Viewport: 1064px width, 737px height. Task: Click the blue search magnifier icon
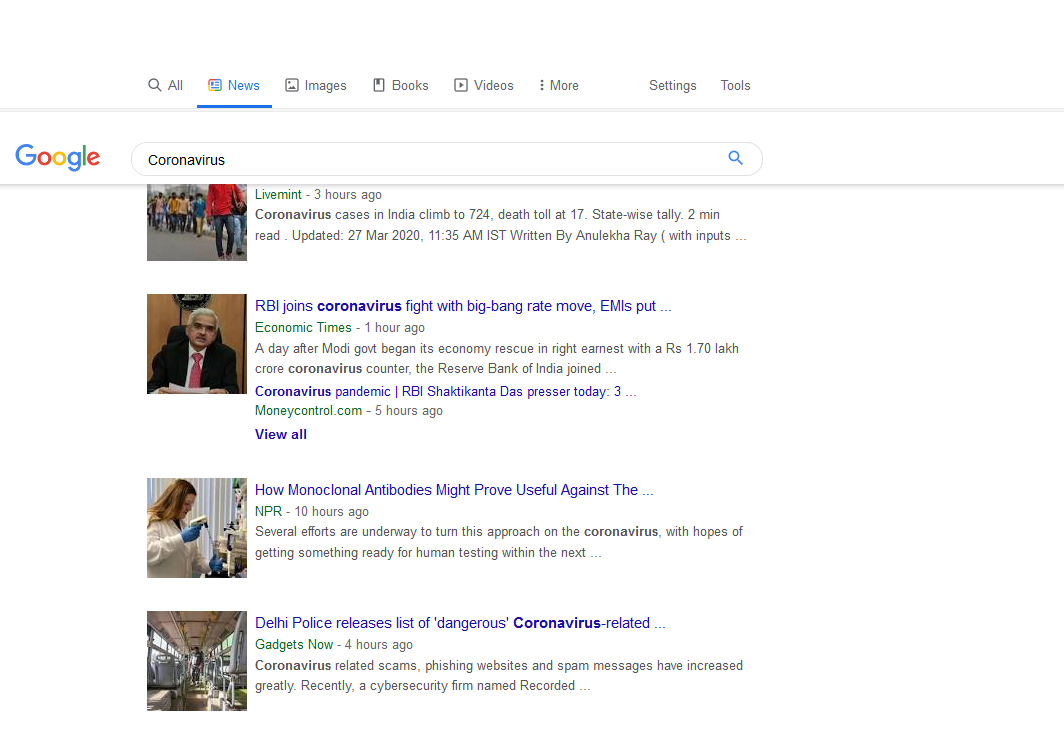[x=736, y=157]
